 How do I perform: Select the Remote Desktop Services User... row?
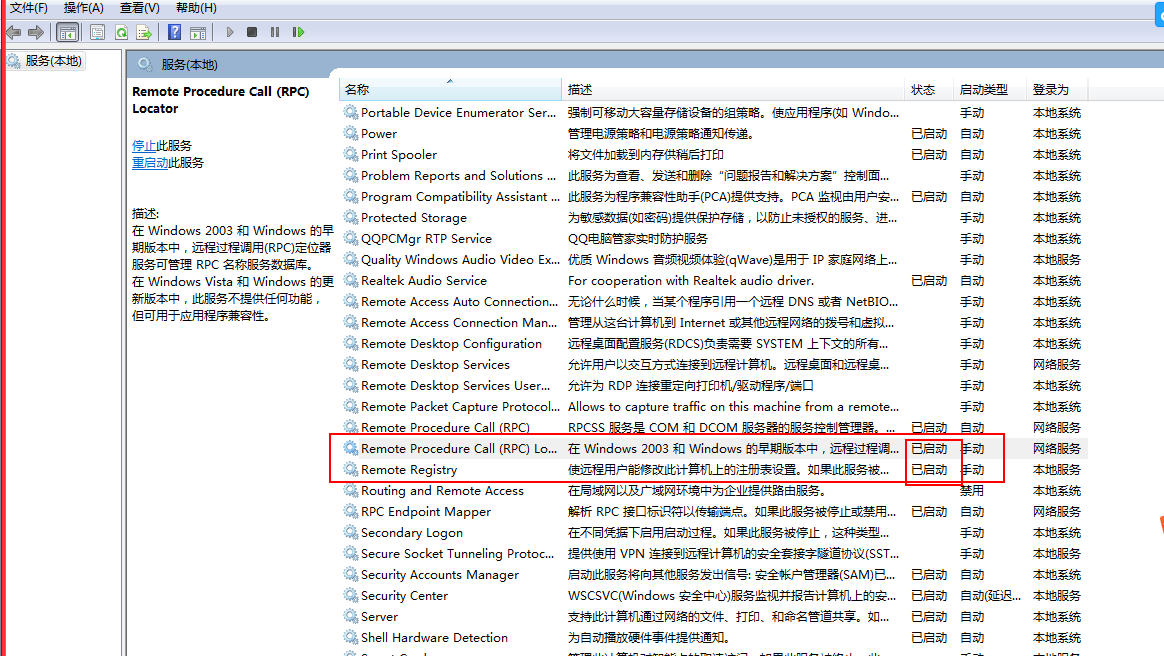713,385
